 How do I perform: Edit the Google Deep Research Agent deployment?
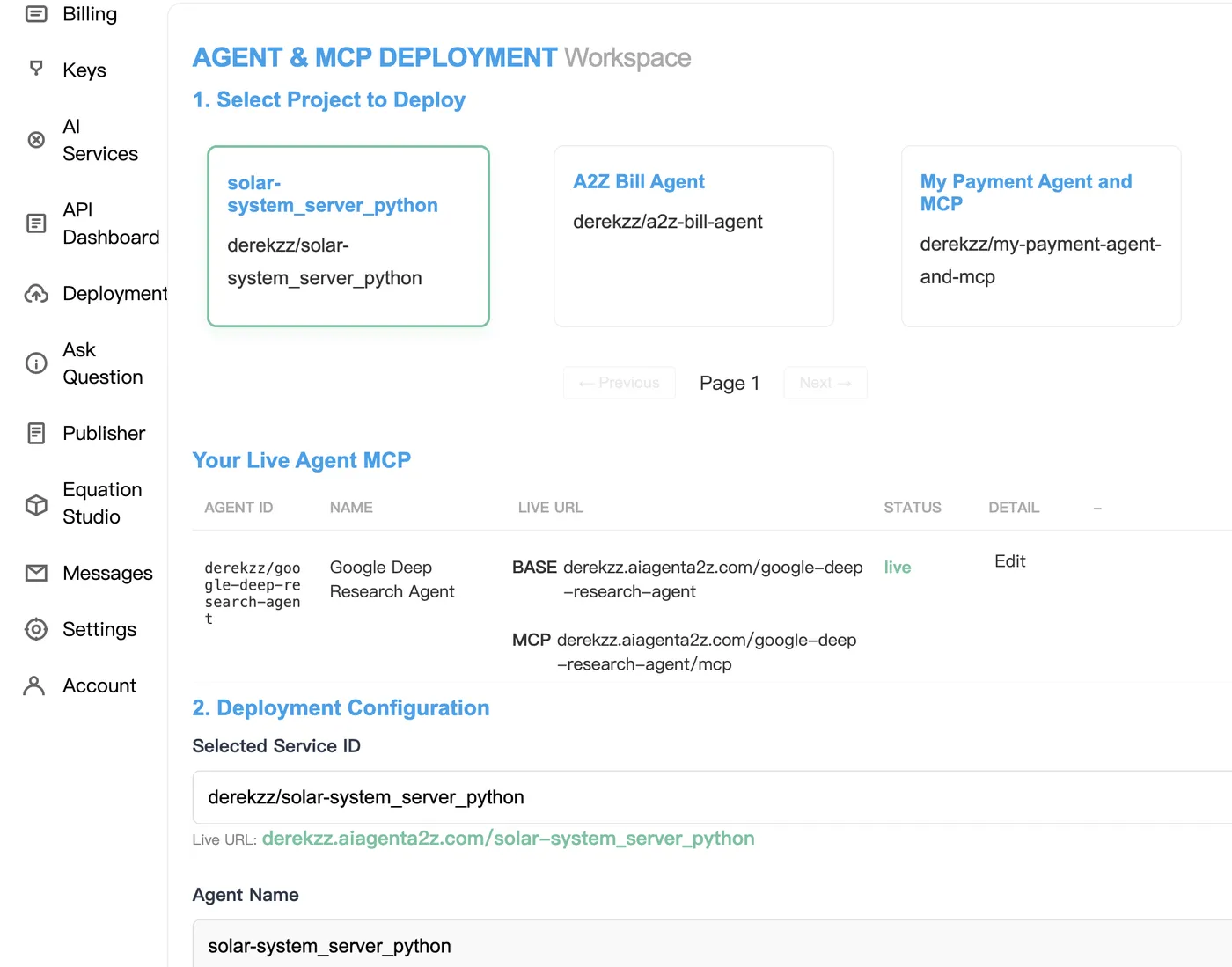(1008, 560)
